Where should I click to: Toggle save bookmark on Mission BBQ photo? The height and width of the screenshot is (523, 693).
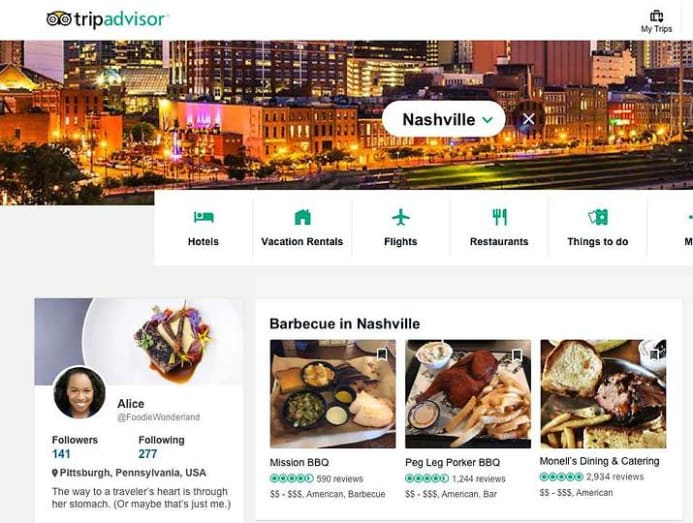pos(382,354)
